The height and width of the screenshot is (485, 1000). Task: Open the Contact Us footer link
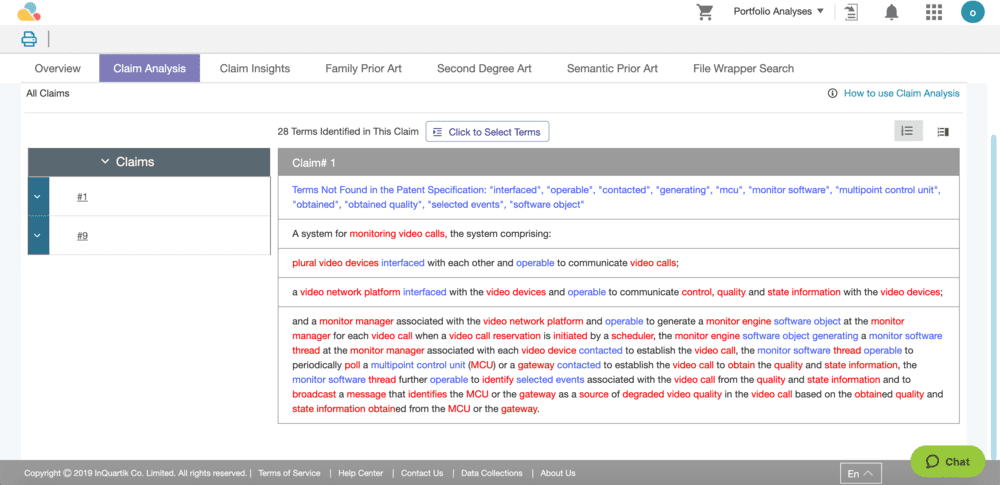(x=422, y=474)
